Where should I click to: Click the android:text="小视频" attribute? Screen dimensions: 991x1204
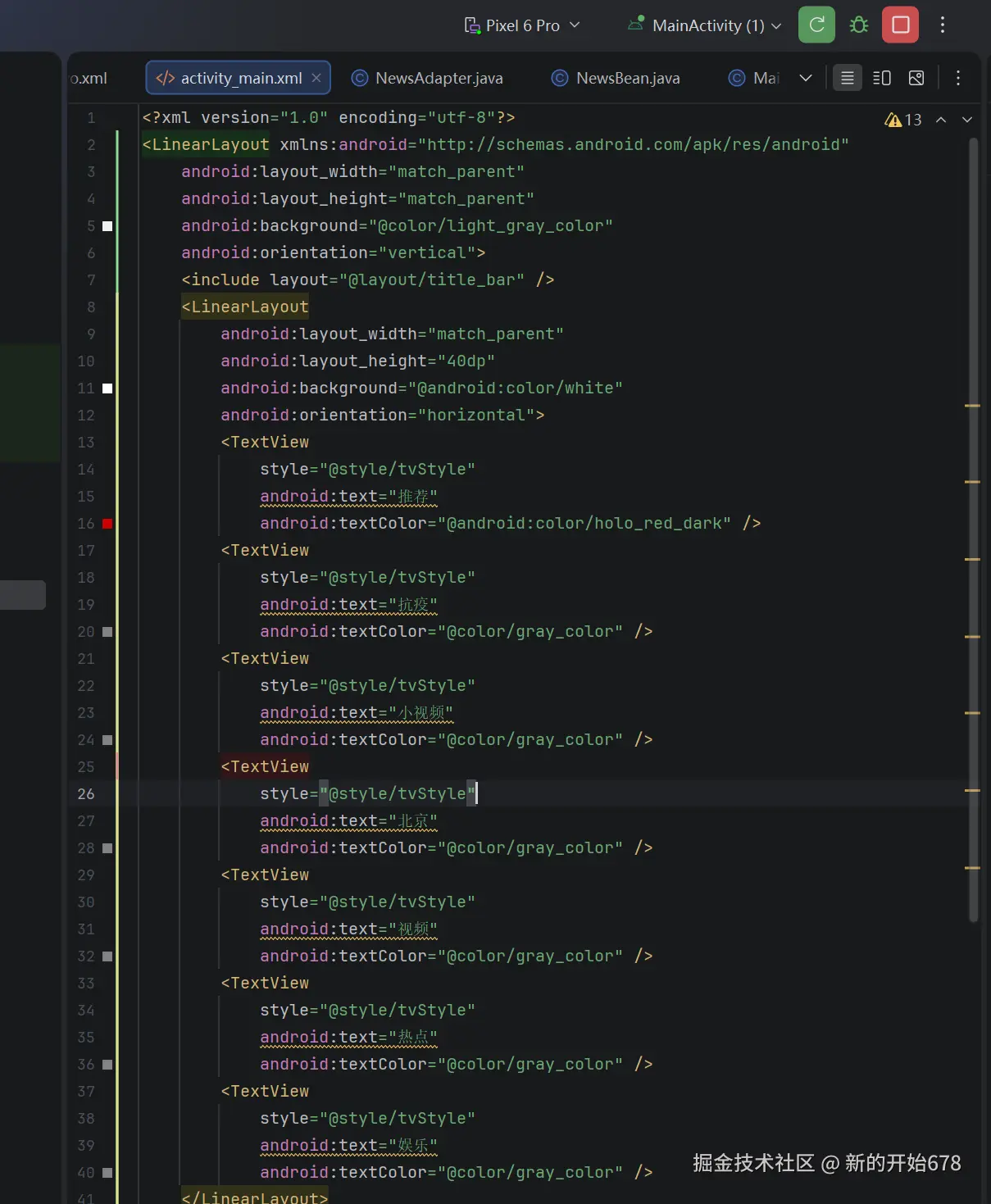pyautogui.click(x=357, y=712)
